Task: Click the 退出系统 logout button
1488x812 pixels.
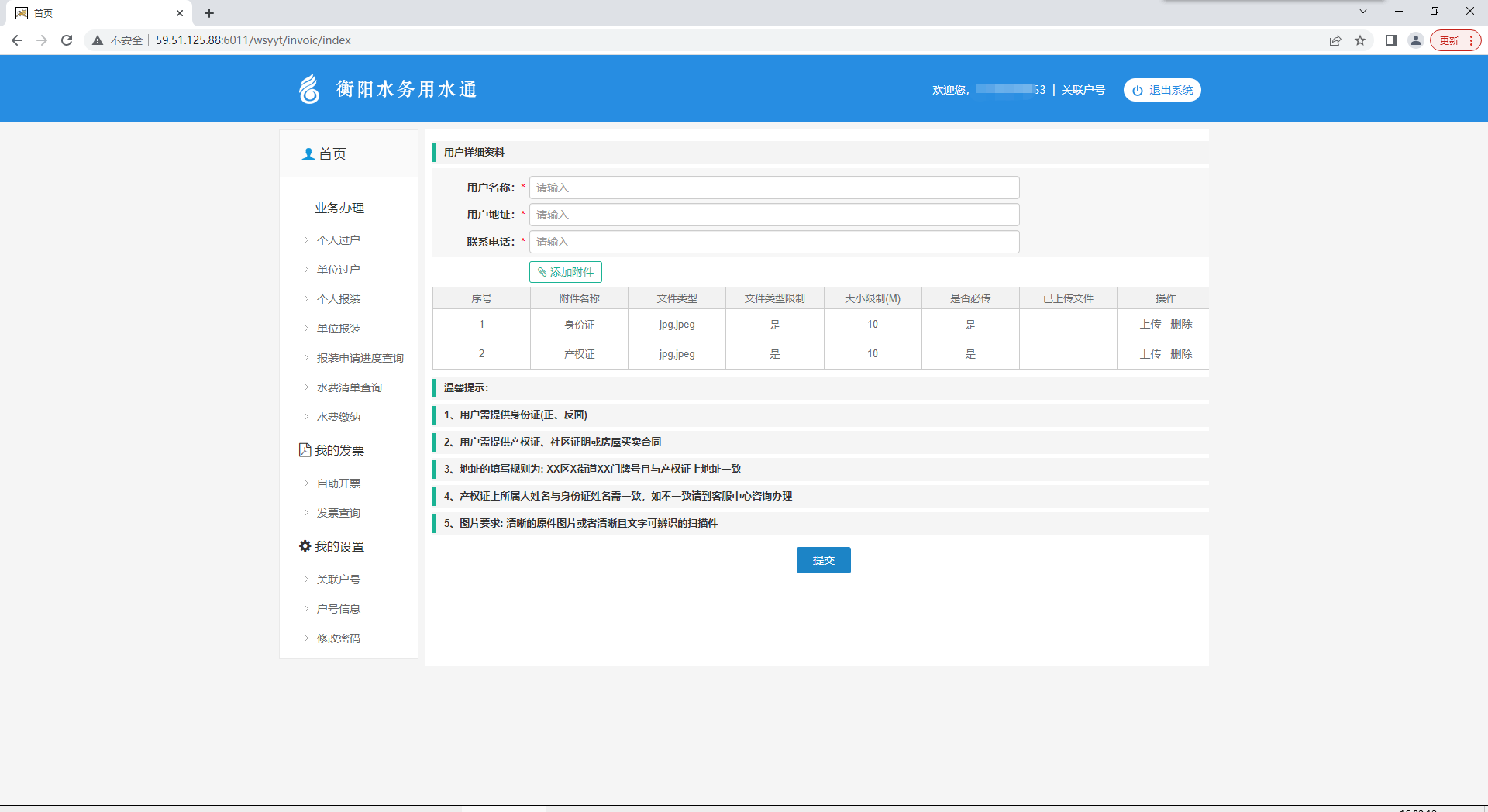Action: (x=1162, y=90)
